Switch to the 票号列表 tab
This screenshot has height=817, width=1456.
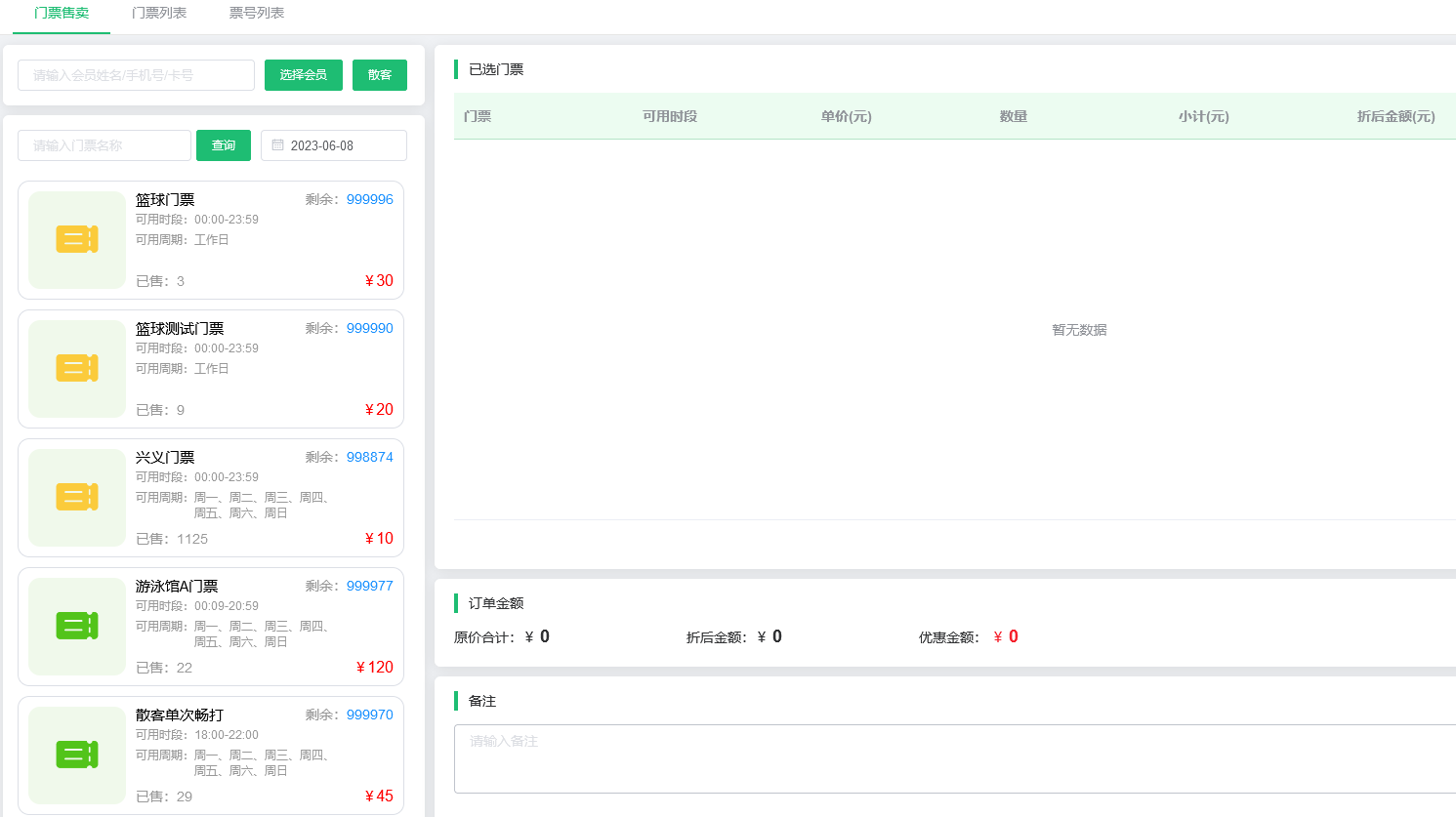click(257, 14)
